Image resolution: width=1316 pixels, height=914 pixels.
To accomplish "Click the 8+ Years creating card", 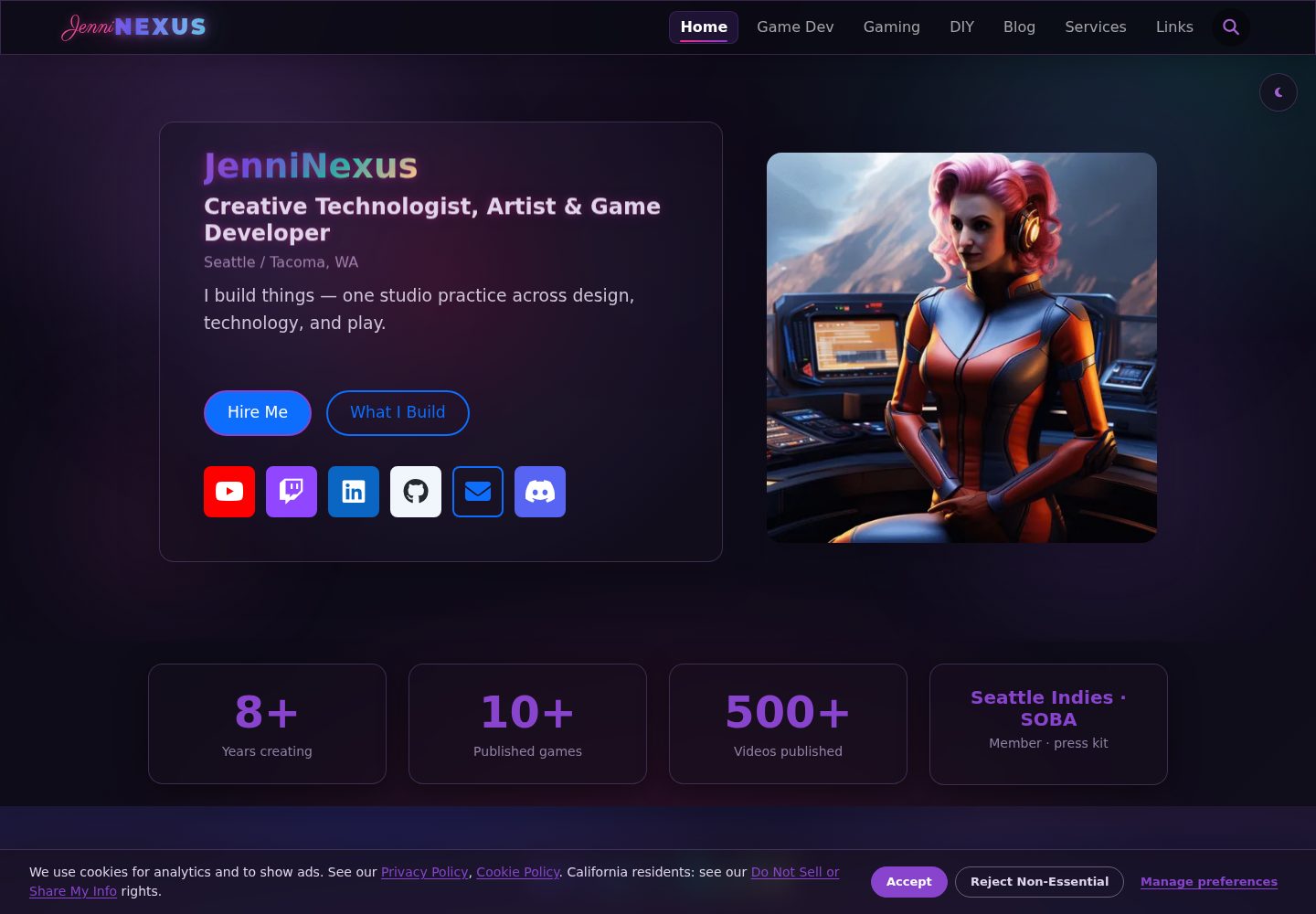I will pyautogui.click(x=267, y=724).
